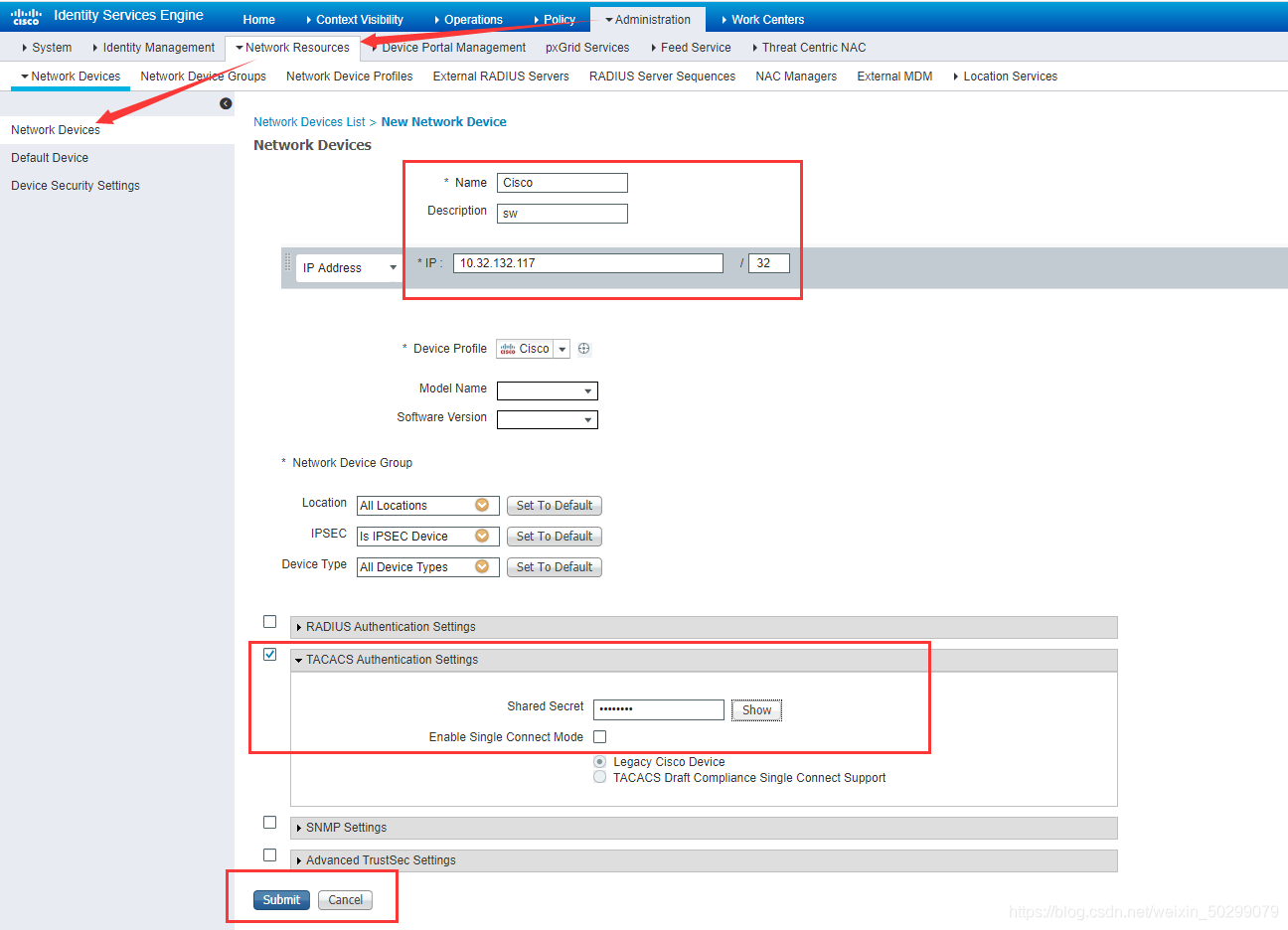Switch to External RADIUS Servers tab

(501, 77)
